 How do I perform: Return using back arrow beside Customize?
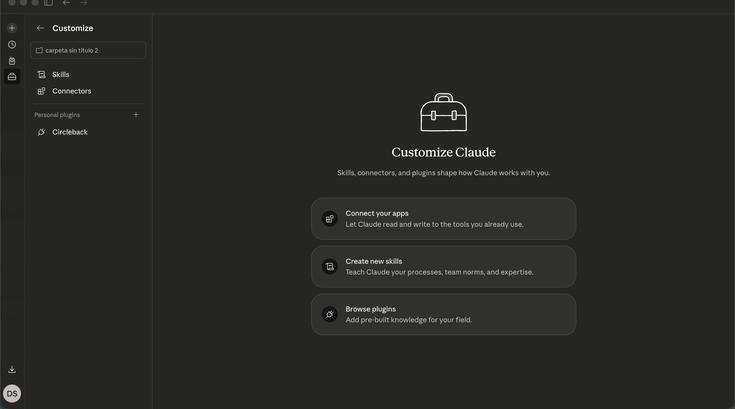40,28
